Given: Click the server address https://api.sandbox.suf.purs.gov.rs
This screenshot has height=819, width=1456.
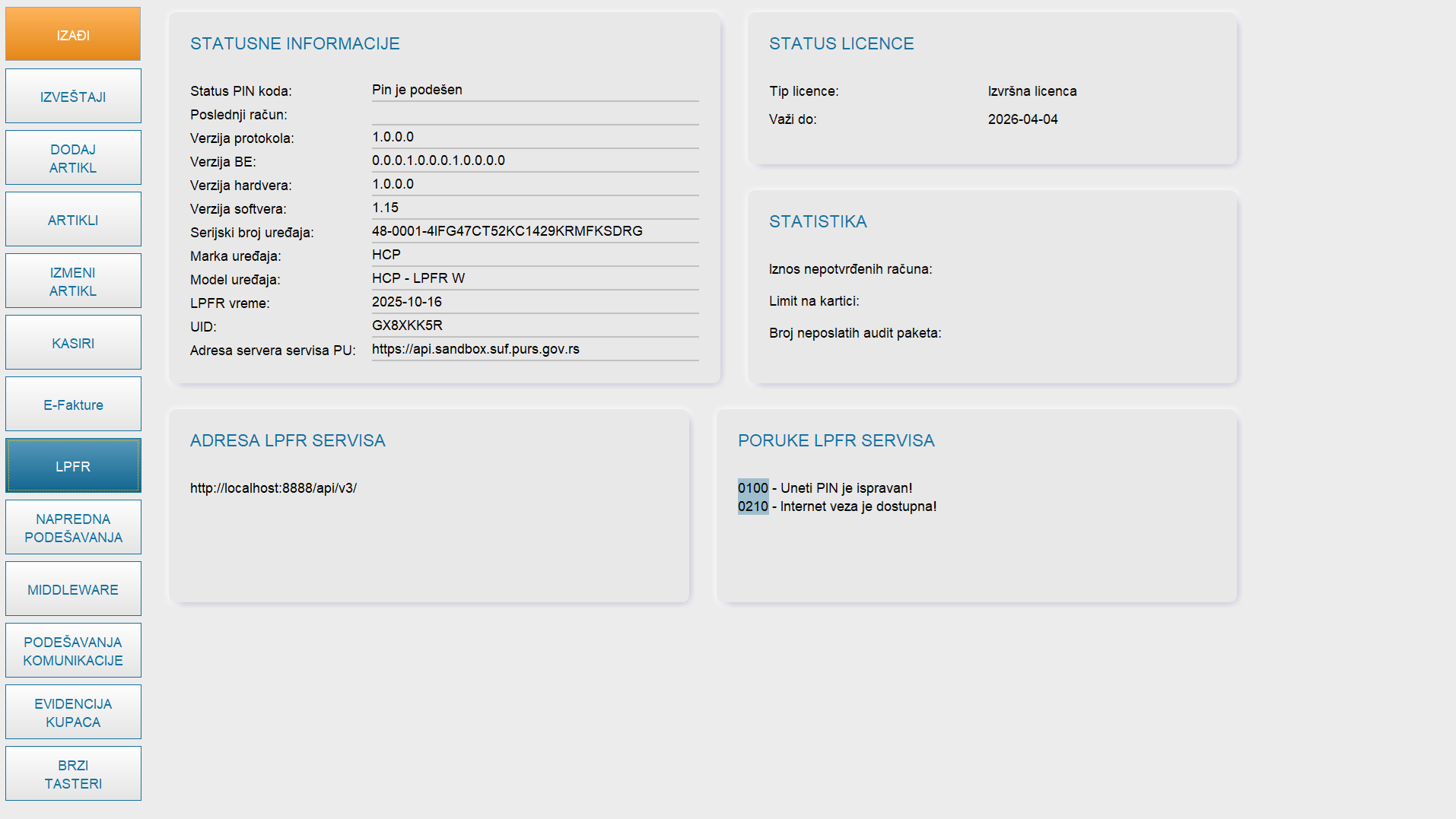Looking at the screenshot, I should point(475,349).
